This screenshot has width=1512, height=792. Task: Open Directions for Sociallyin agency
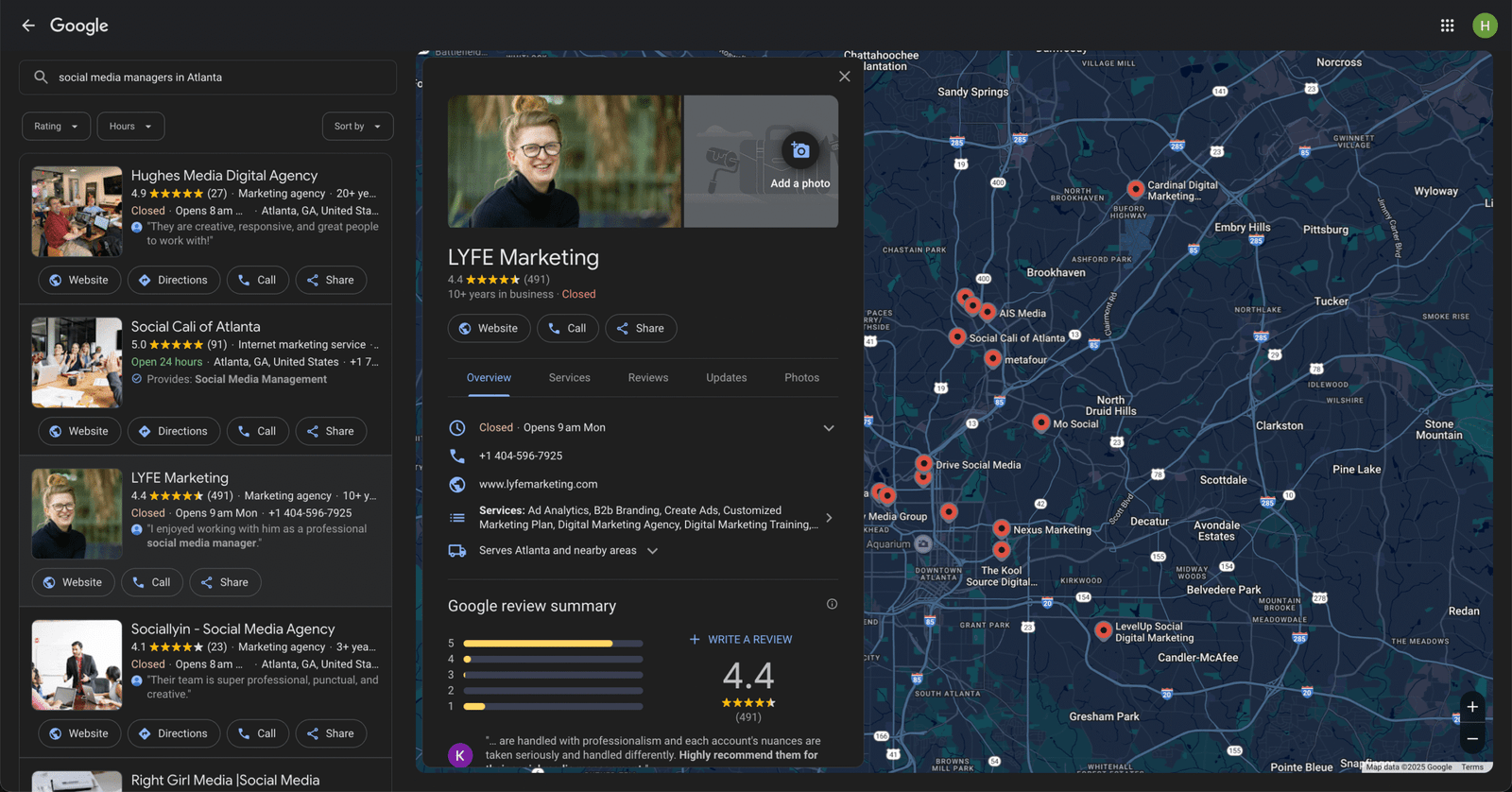click(174, 734)
